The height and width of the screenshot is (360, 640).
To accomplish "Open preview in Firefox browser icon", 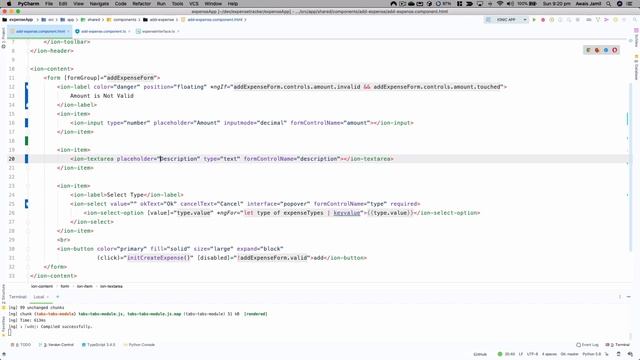I will 597,50.
